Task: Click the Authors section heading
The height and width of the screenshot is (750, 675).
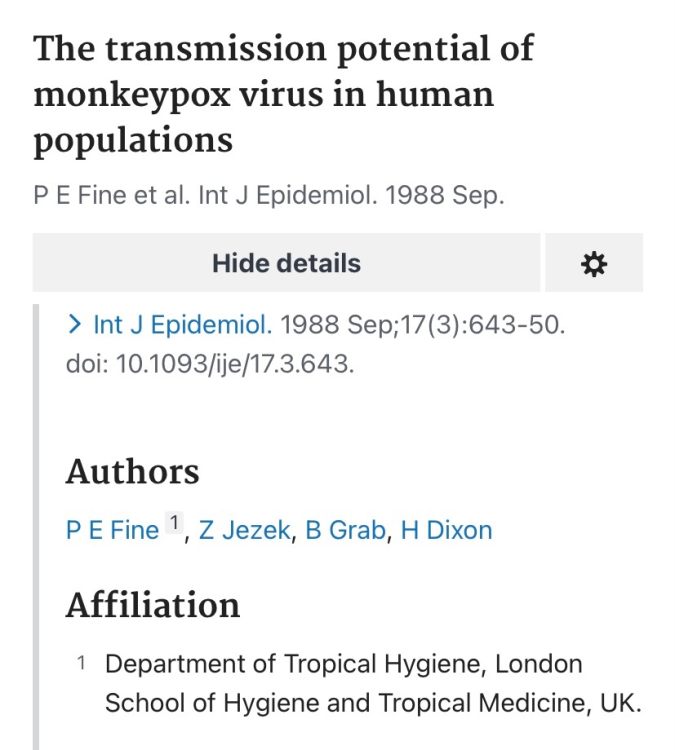Action: point(132,472)
